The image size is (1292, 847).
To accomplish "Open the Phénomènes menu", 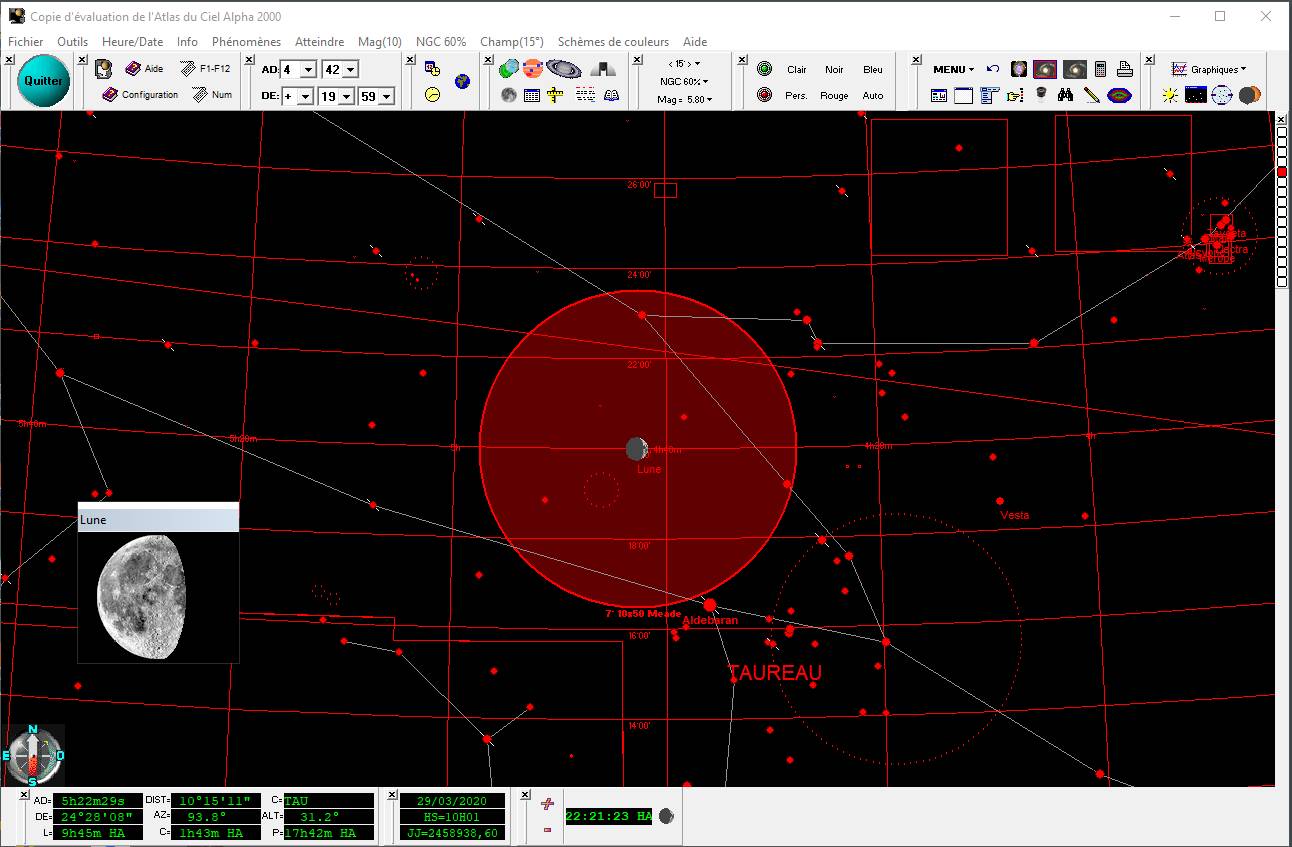I will (x=246, y=42).
